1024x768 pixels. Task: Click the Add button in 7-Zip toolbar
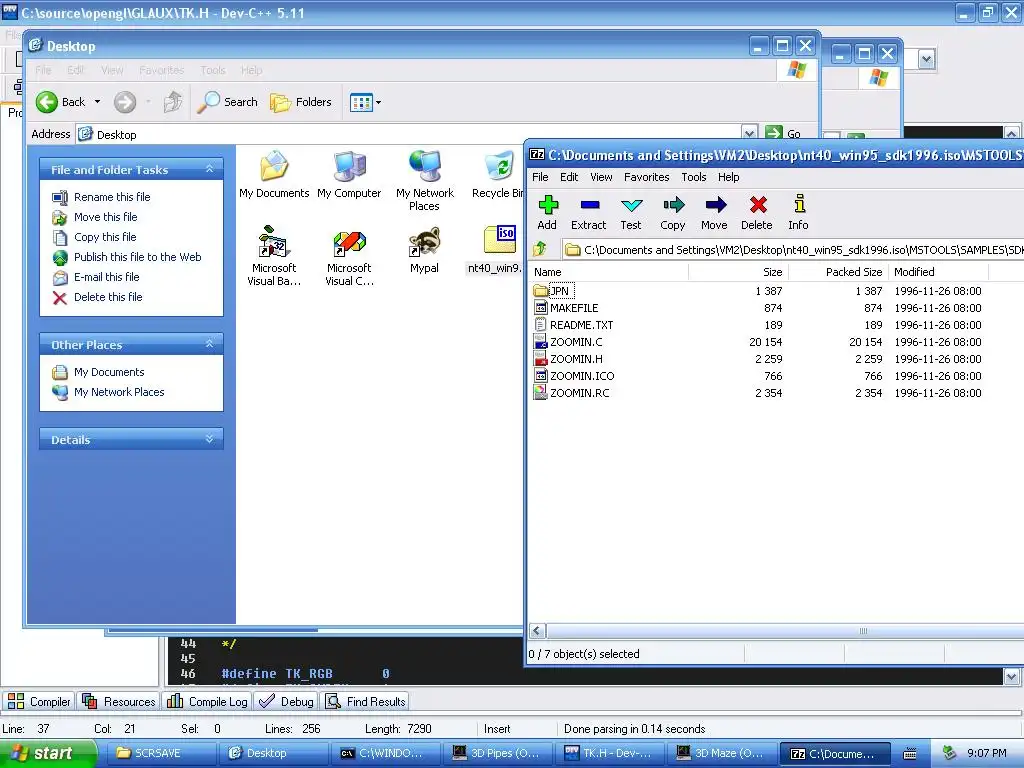[x=547, y=213]
